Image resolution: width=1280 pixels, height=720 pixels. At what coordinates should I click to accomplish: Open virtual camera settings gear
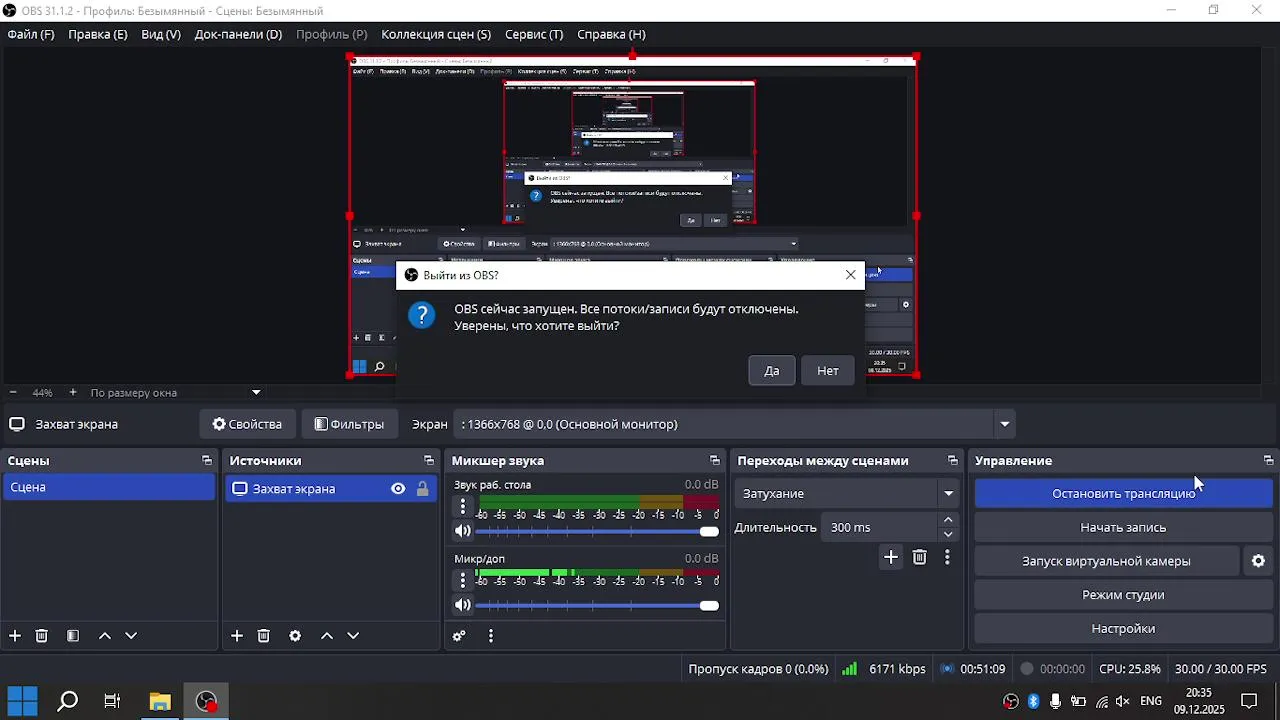point(1259,561)
